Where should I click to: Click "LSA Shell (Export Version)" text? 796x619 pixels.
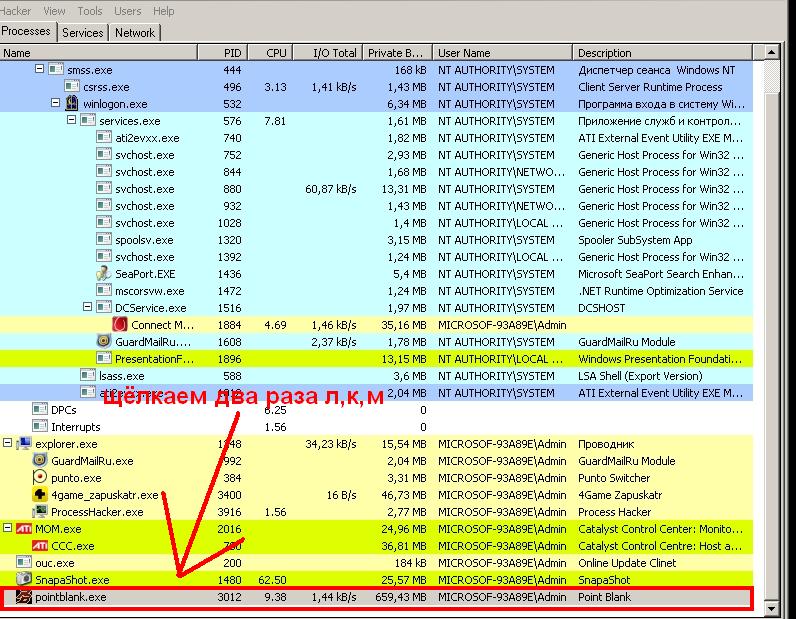coord(640,376)
